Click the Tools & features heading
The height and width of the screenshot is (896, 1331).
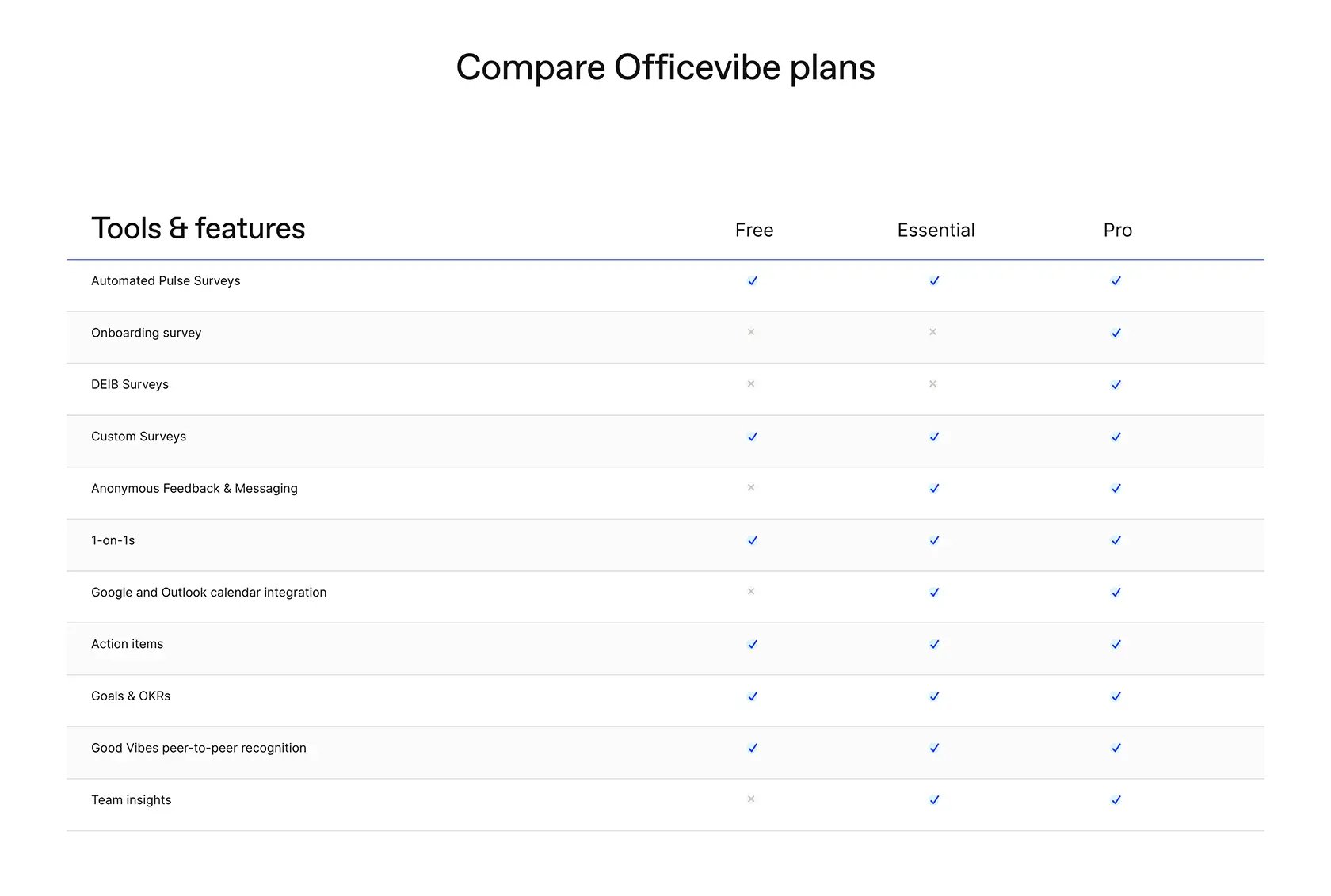click(198, 228)
